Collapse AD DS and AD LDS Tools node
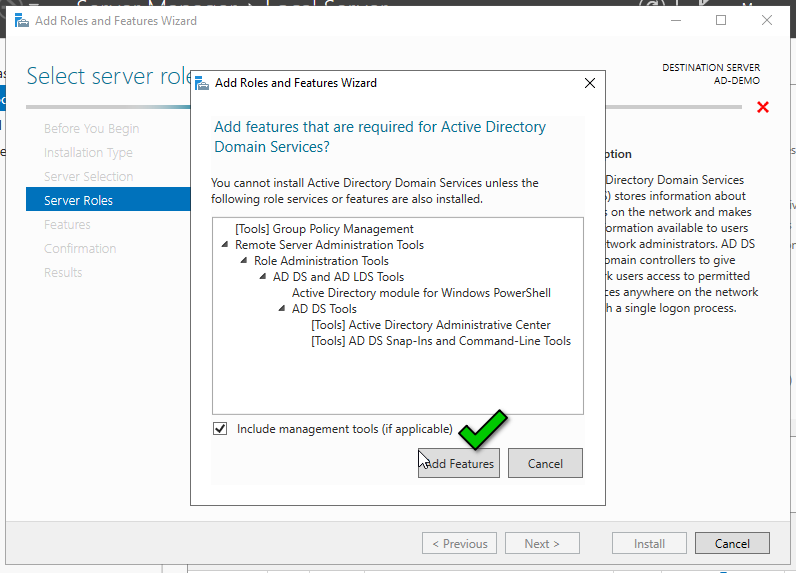This screenshot has width=796, height=573. pos(264,277)
